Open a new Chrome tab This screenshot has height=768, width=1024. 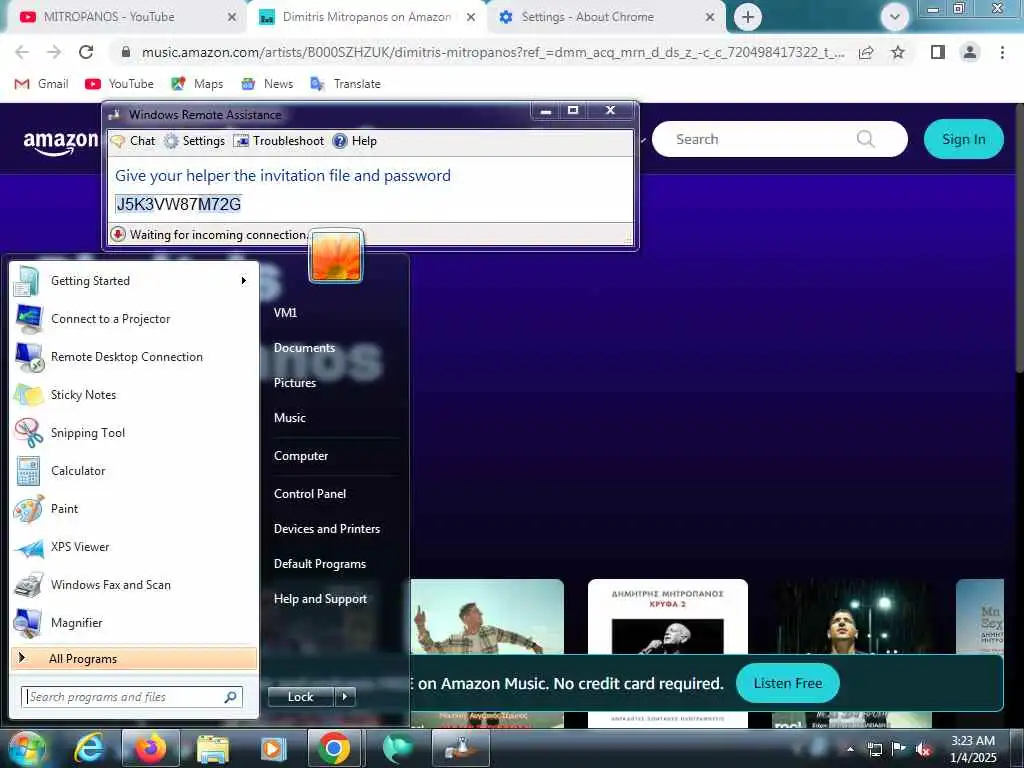click(x=748, y=17)
